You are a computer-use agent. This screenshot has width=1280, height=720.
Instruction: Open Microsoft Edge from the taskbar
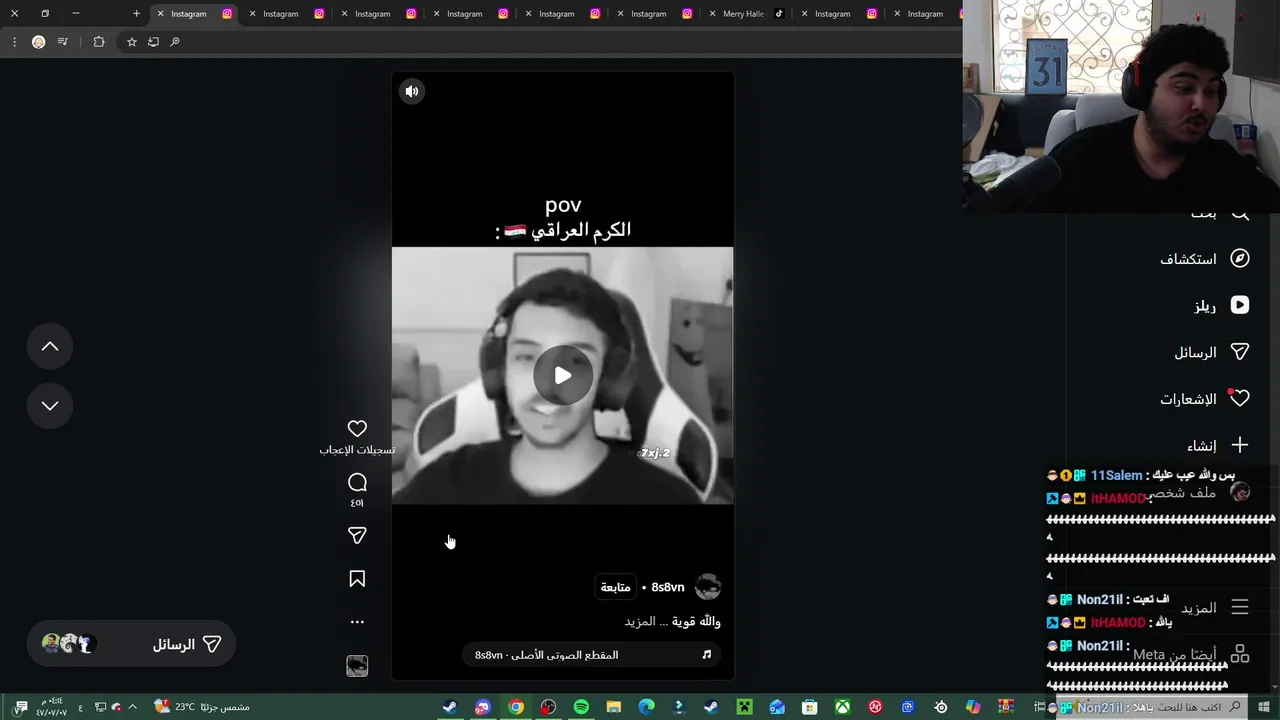[646, 707]
